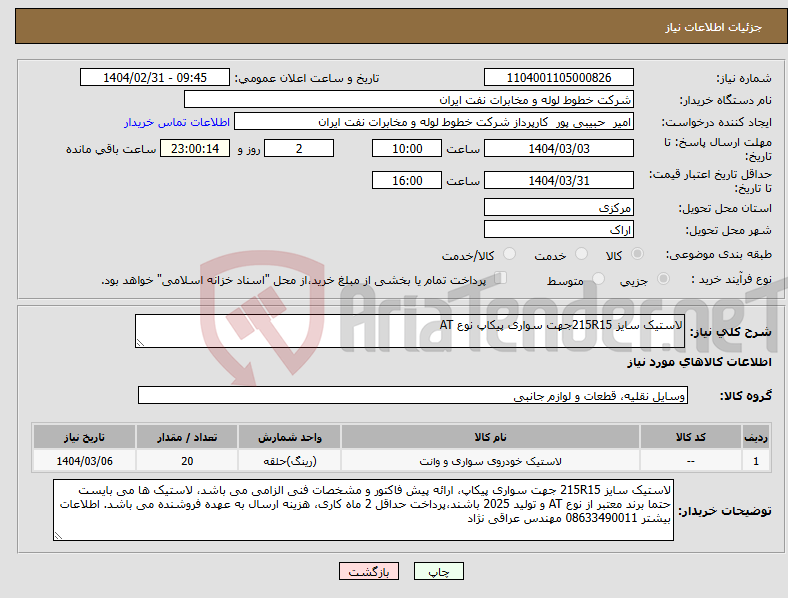Click the unit cell (رینگ)حلقه
Image resolution: width=788 pixels, height=598 pixels.
point(289,461)
